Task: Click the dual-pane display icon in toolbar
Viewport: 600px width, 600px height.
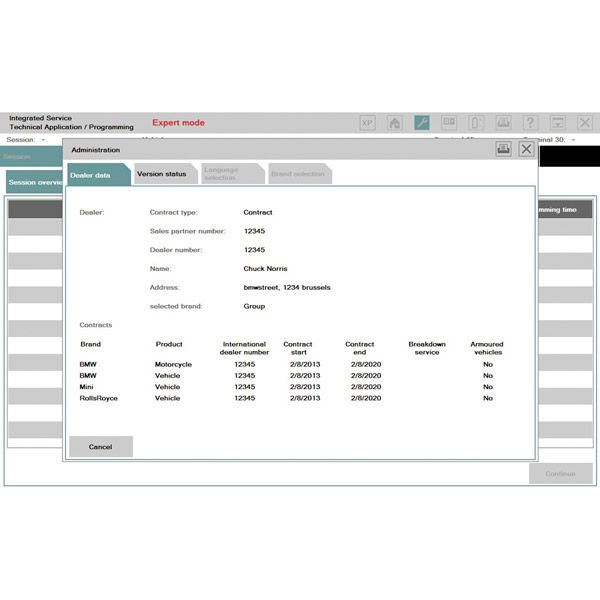Action: tap(449, 123)
